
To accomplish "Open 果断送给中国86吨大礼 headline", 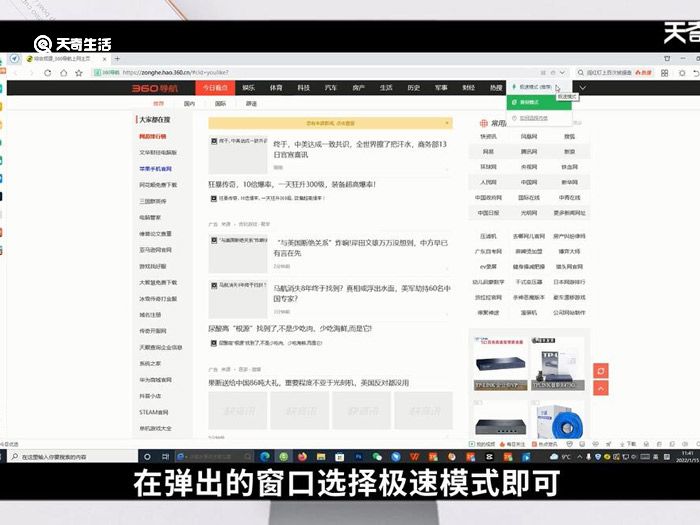I will click(308, 383).
